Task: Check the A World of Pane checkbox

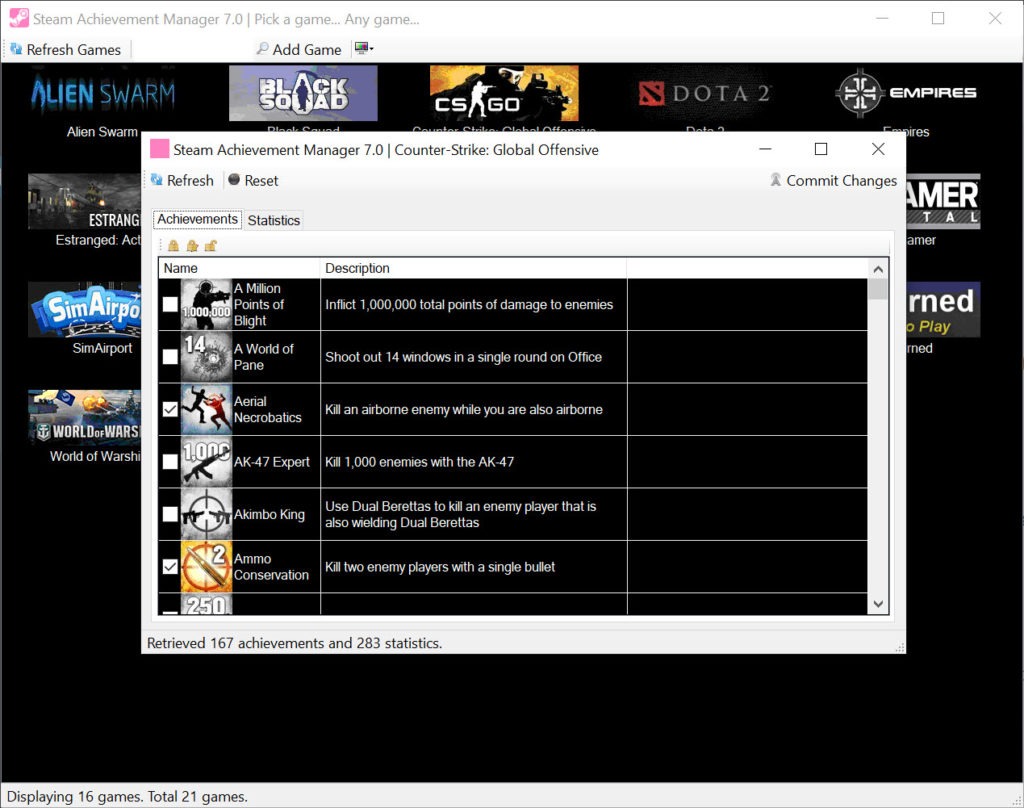Action: pos(170,357)
